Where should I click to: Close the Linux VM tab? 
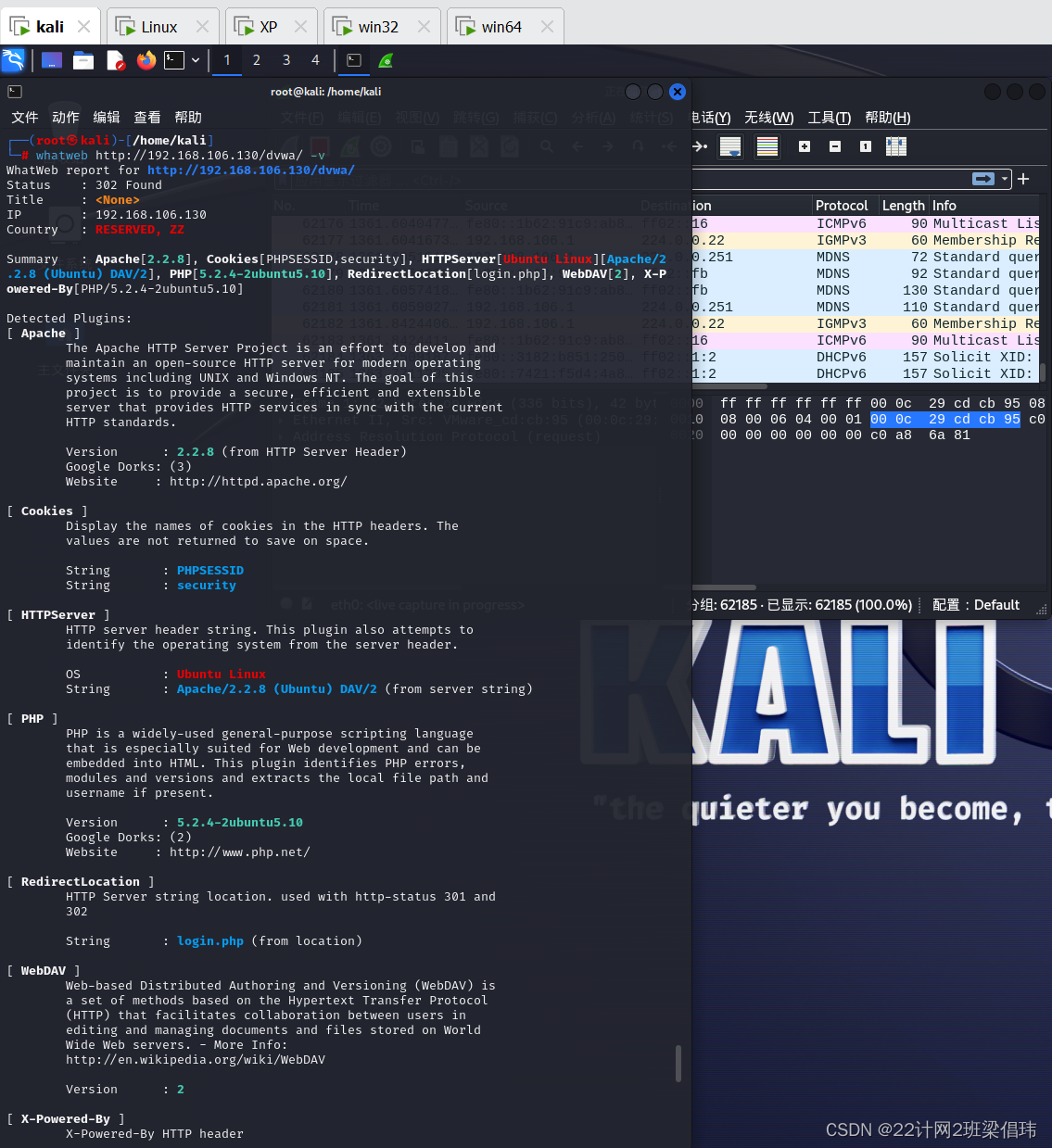(203, 27)
